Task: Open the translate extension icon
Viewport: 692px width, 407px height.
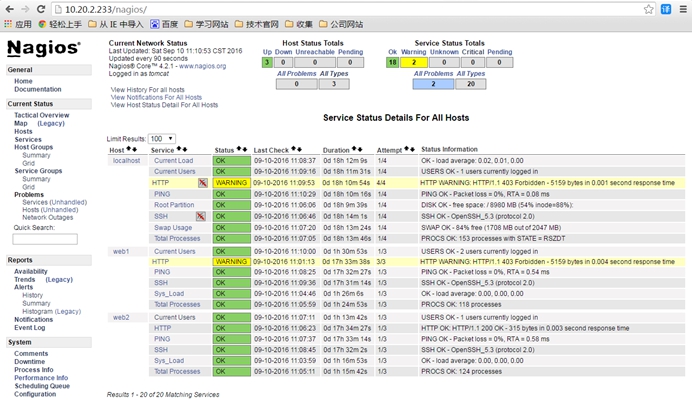Action: tap(666, 9)
